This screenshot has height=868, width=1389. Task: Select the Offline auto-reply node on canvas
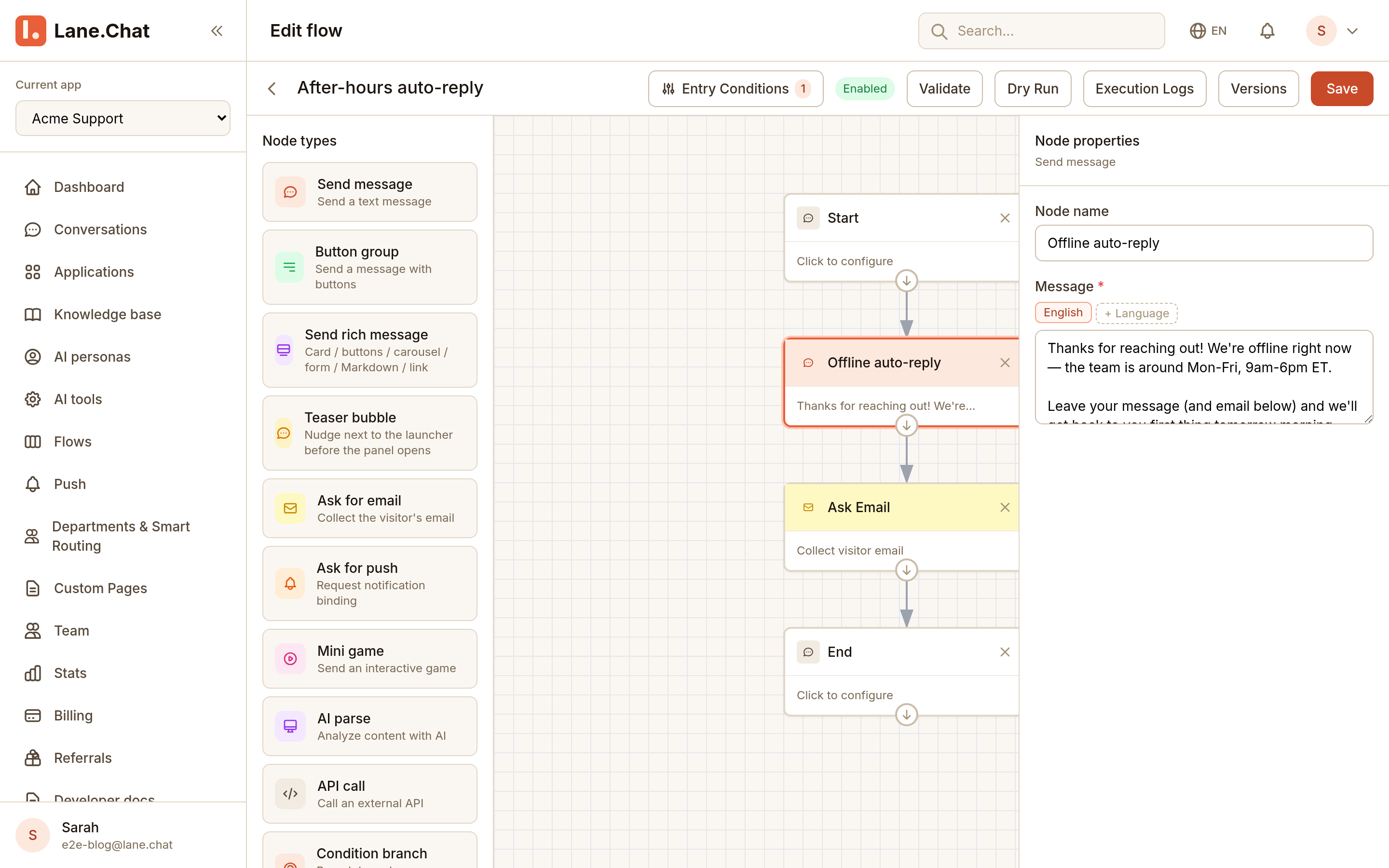pos(901,382)
